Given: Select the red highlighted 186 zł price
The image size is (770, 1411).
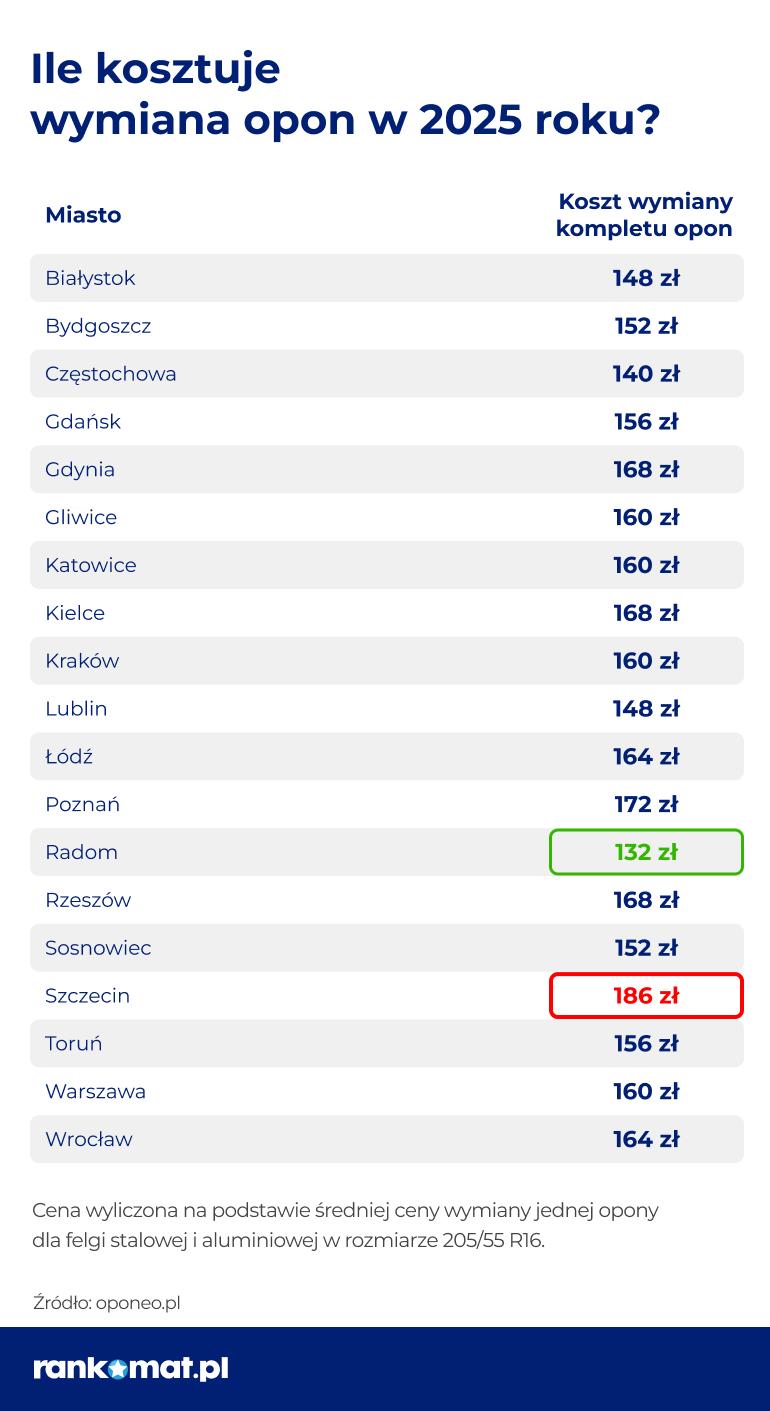Looking at the screenshot, I should [646, 996].
